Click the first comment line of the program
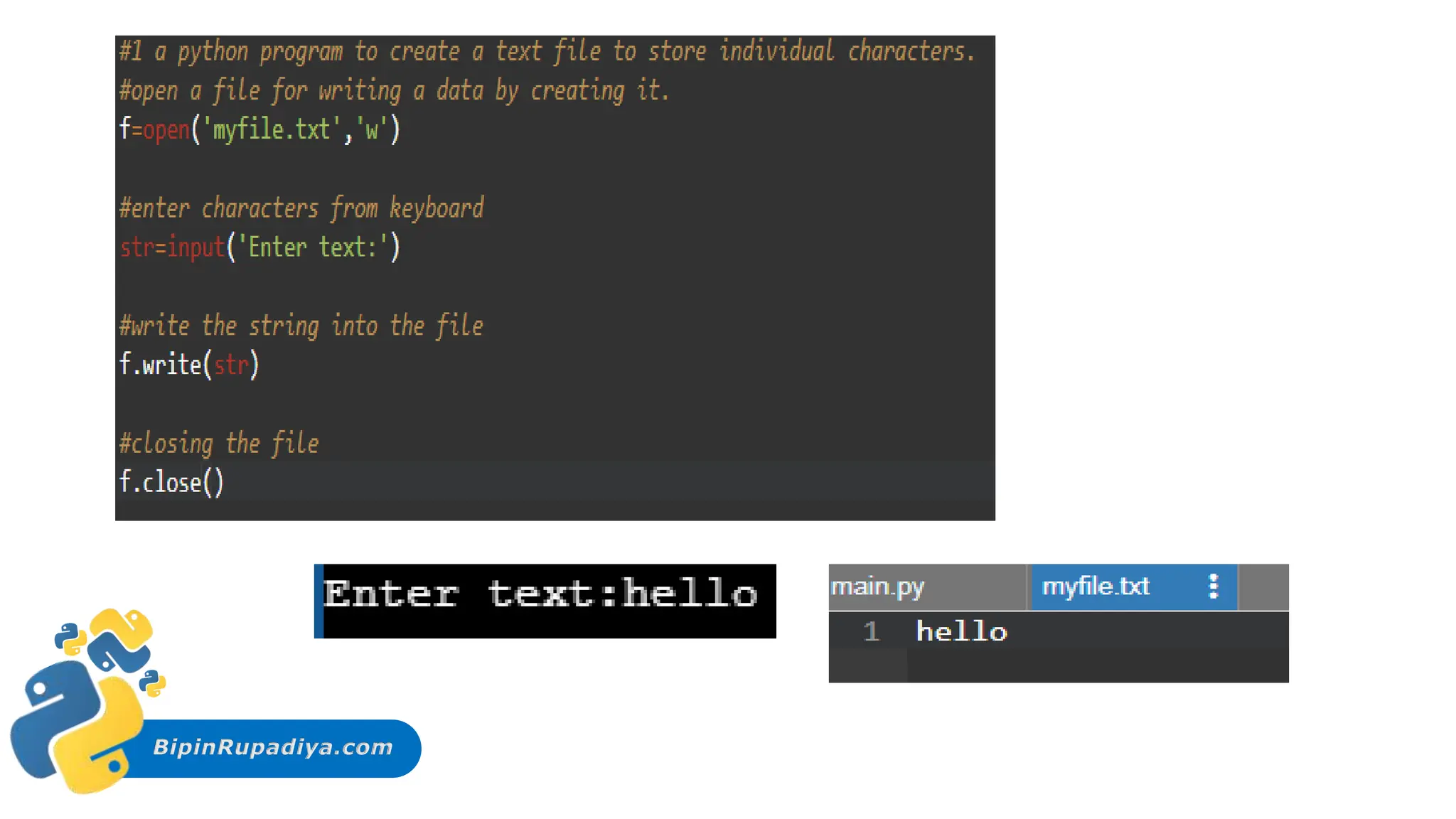 pos(546,52)
